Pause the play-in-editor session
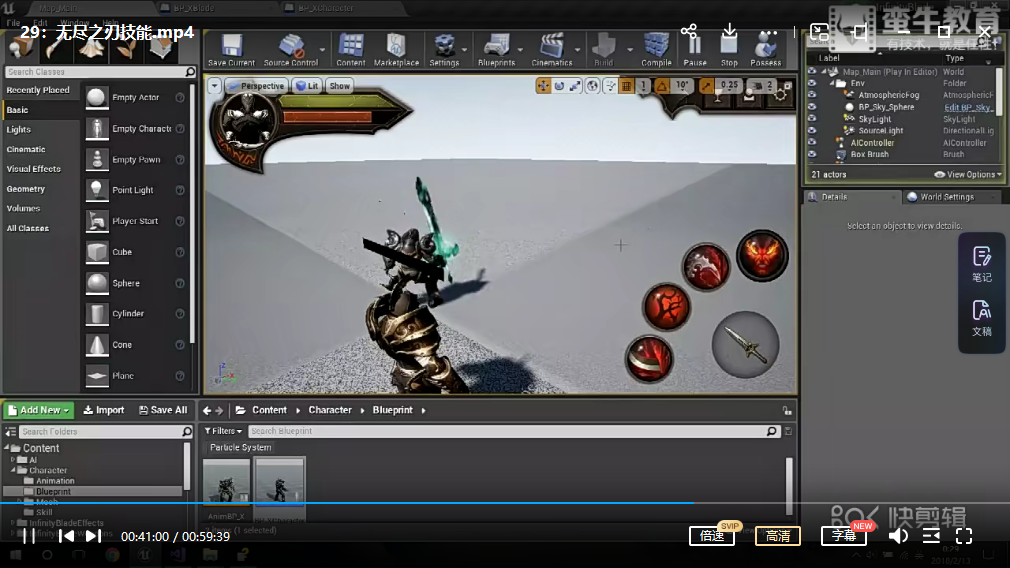The image size is (1010, 568). tap(694, 50)
